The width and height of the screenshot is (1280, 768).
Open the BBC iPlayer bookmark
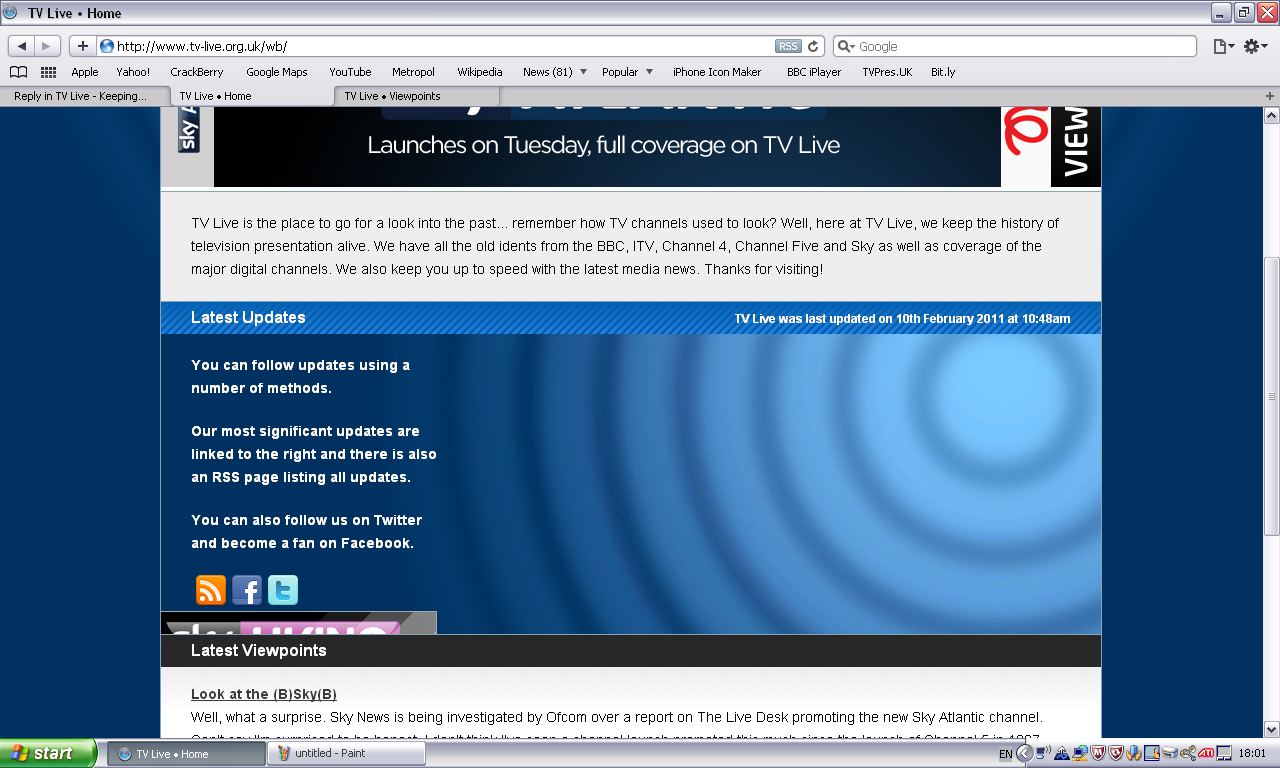pos(814,72)
